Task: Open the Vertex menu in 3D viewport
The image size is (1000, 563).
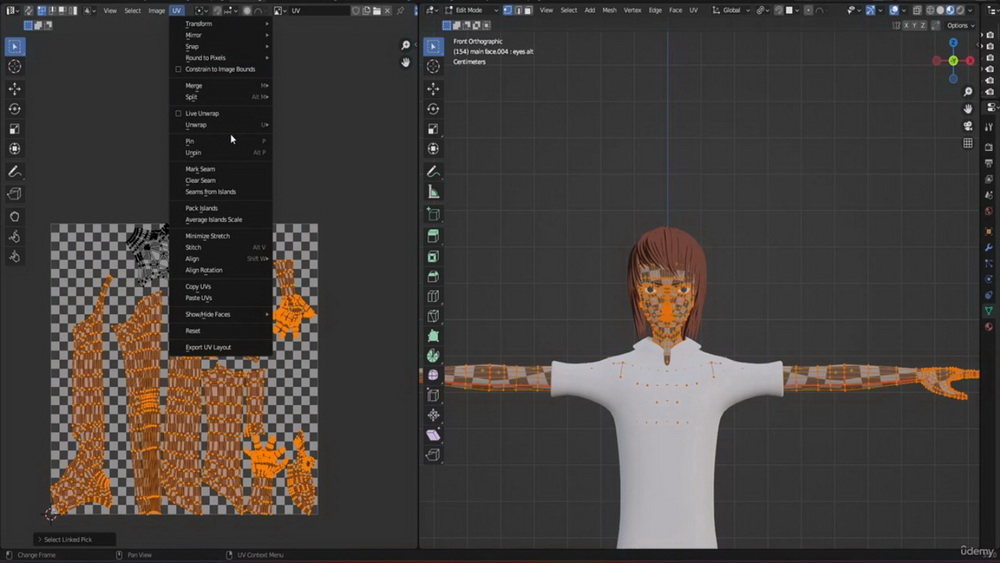Action: click(632, 10)
